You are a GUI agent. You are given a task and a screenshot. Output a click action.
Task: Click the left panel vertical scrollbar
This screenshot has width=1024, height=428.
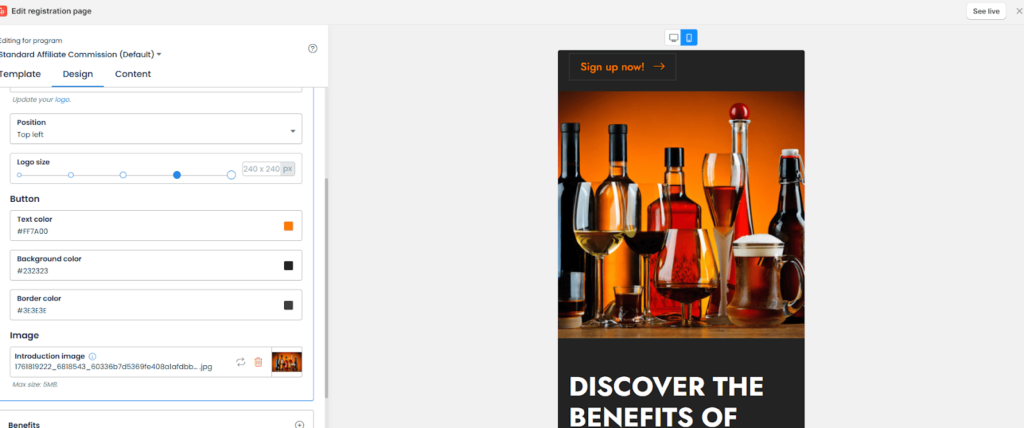coord(327,288)
